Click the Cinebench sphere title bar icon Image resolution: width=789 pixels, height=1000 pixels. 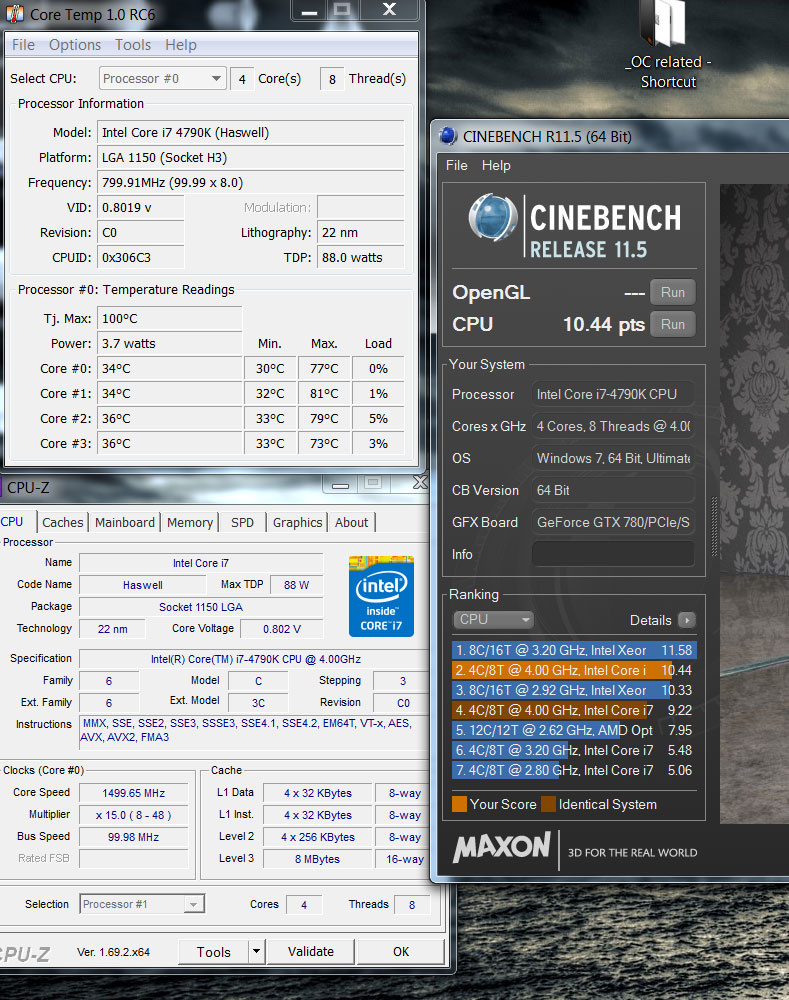pos(448,136)
